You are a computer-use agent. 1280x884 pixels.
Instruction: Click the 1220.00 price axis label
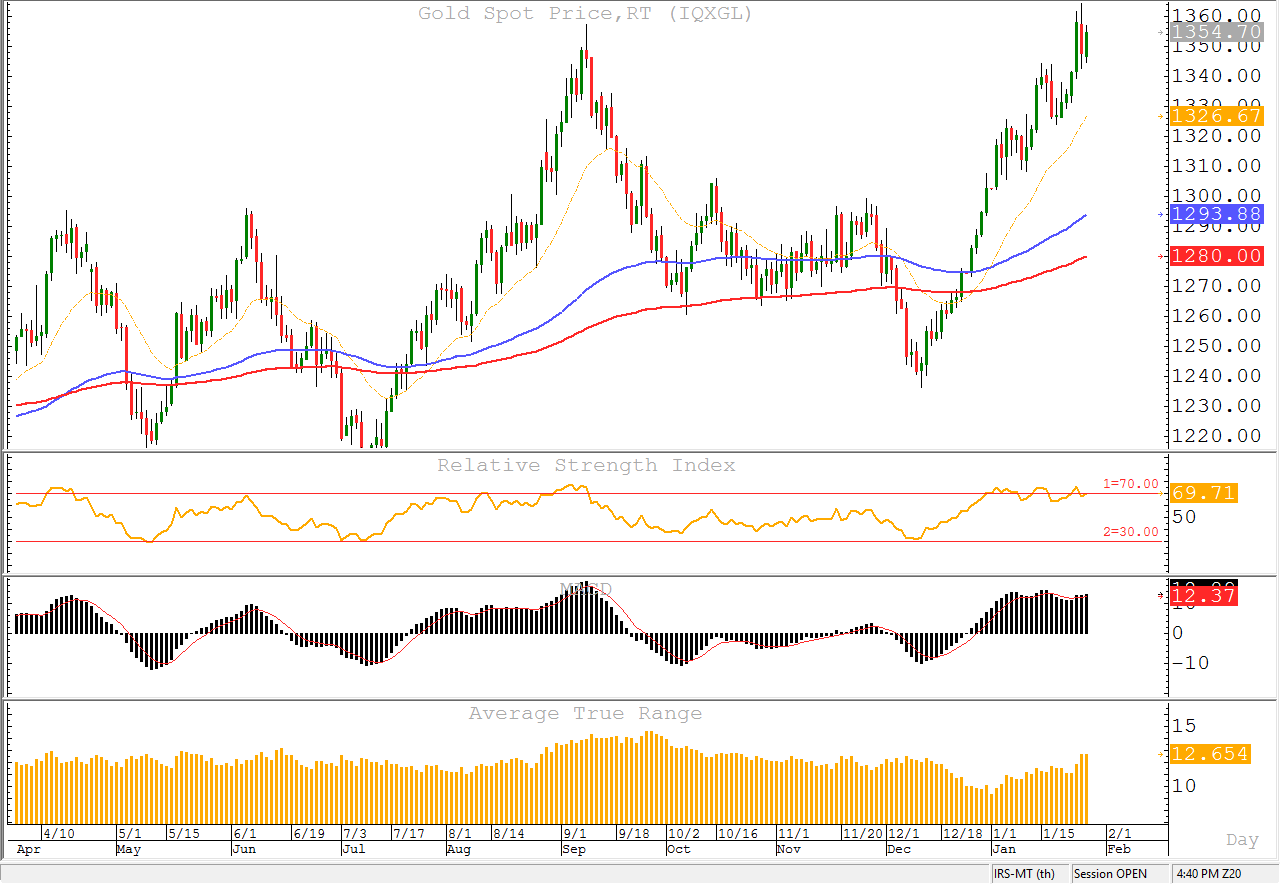click(1216, 436)
